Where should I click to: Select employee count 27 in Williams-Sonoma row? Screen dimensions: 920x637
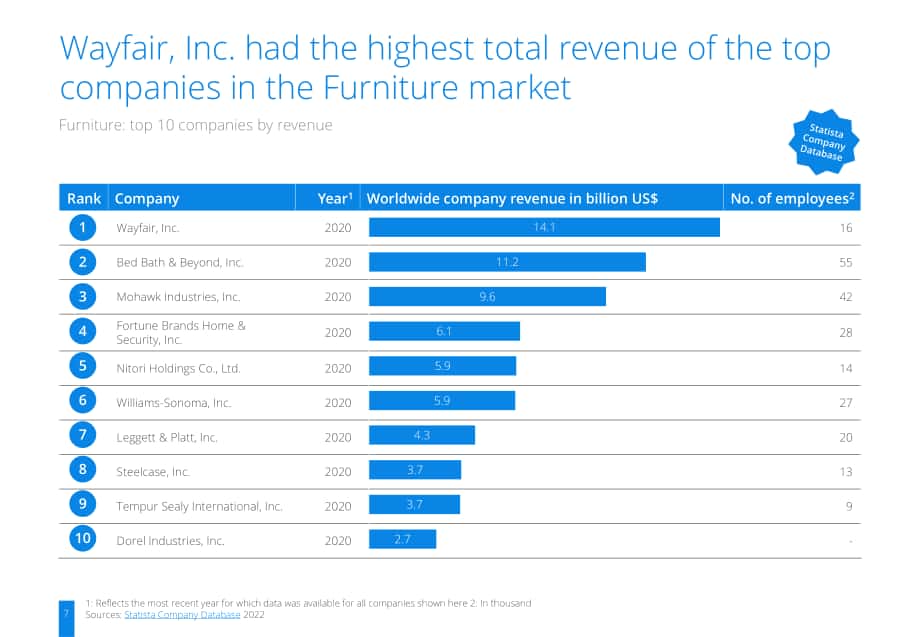tap(845, 403)
